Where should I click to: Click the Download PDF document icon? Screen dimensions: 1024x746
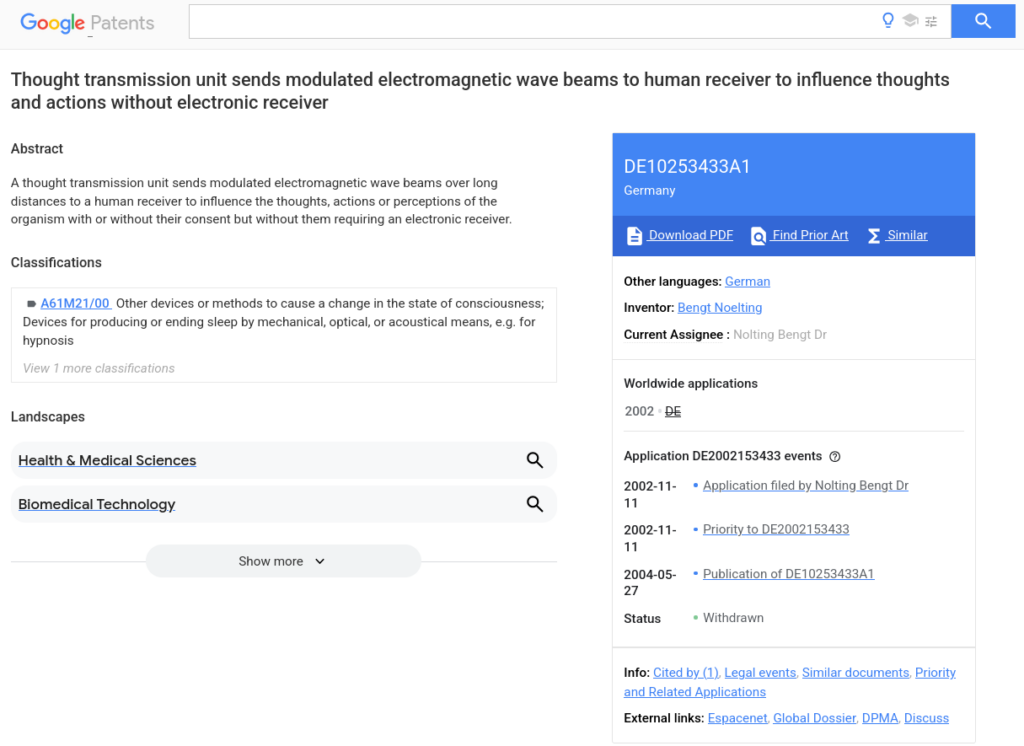coord(634,236)
